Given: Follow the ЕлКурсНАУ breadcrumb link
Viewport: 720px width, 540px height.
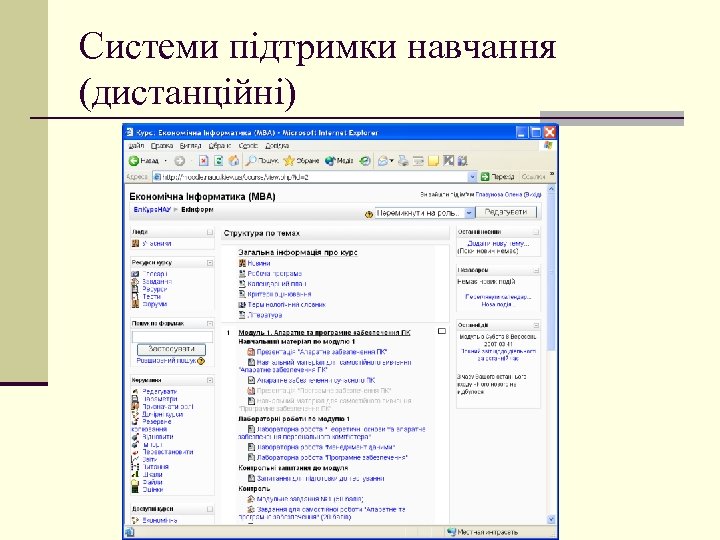Looking at the screenshot, I should point(152,209).
